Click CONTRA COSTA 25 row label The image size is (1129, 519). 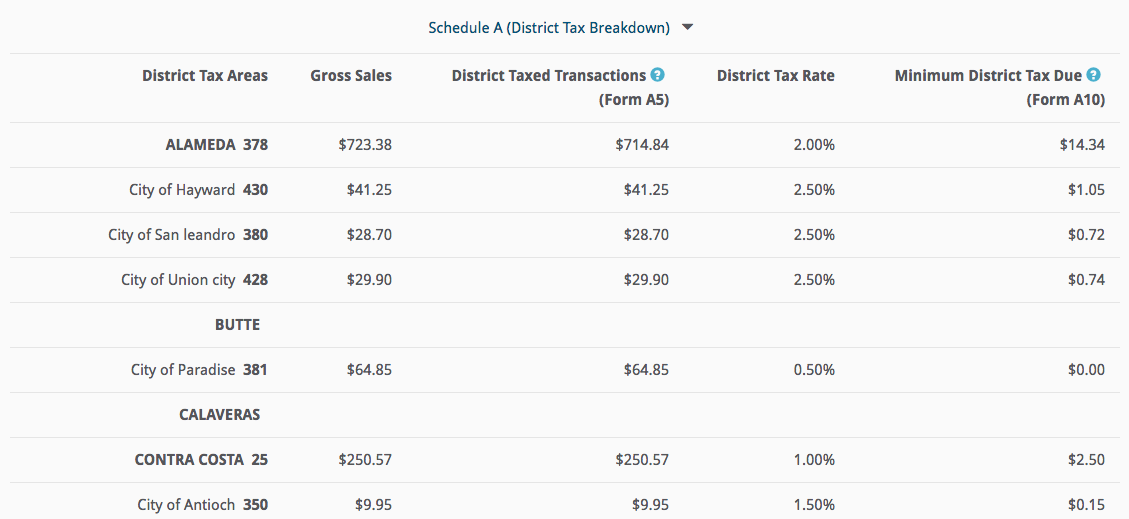(202, 459)
